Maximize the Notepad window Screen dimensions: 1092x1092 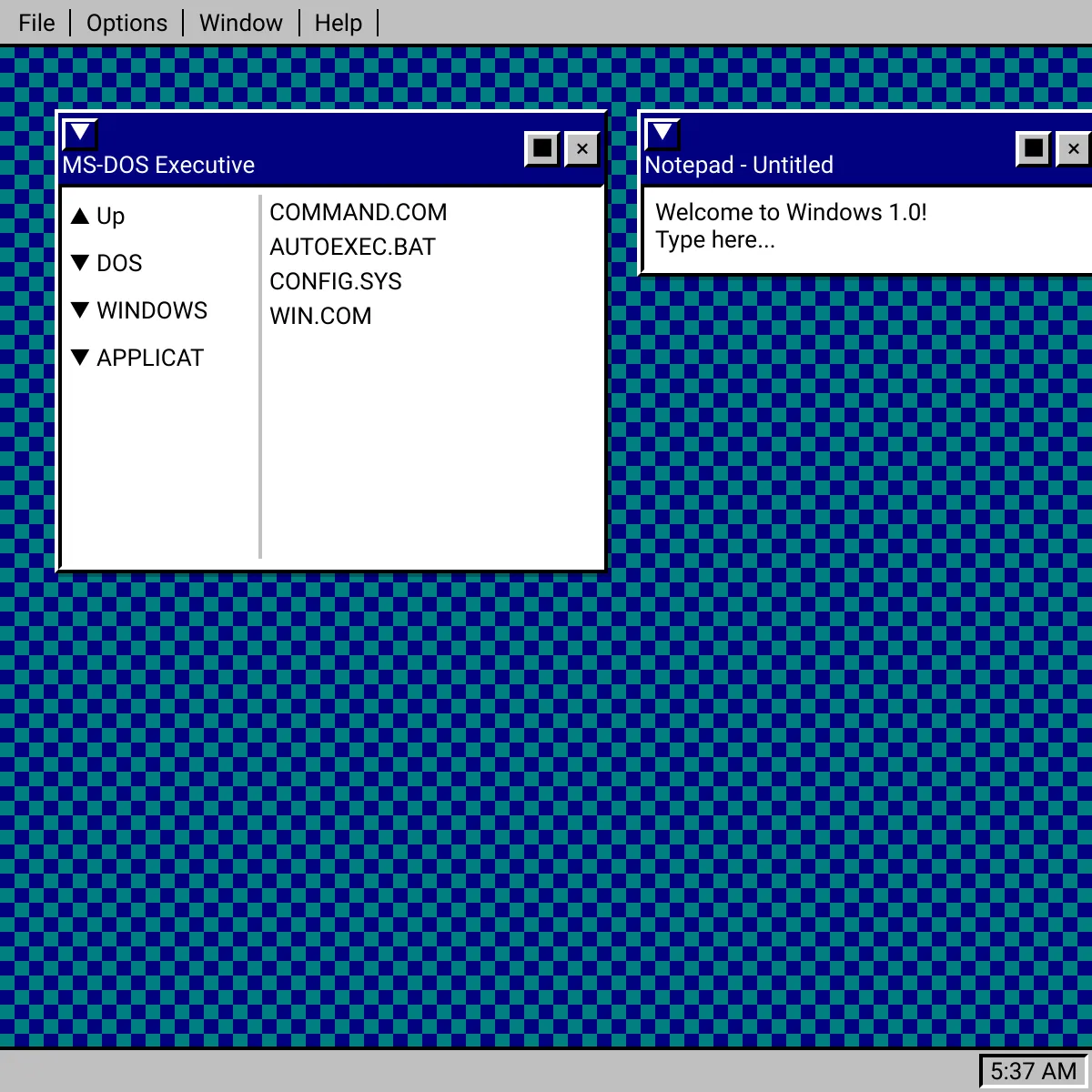point(1034,148)
